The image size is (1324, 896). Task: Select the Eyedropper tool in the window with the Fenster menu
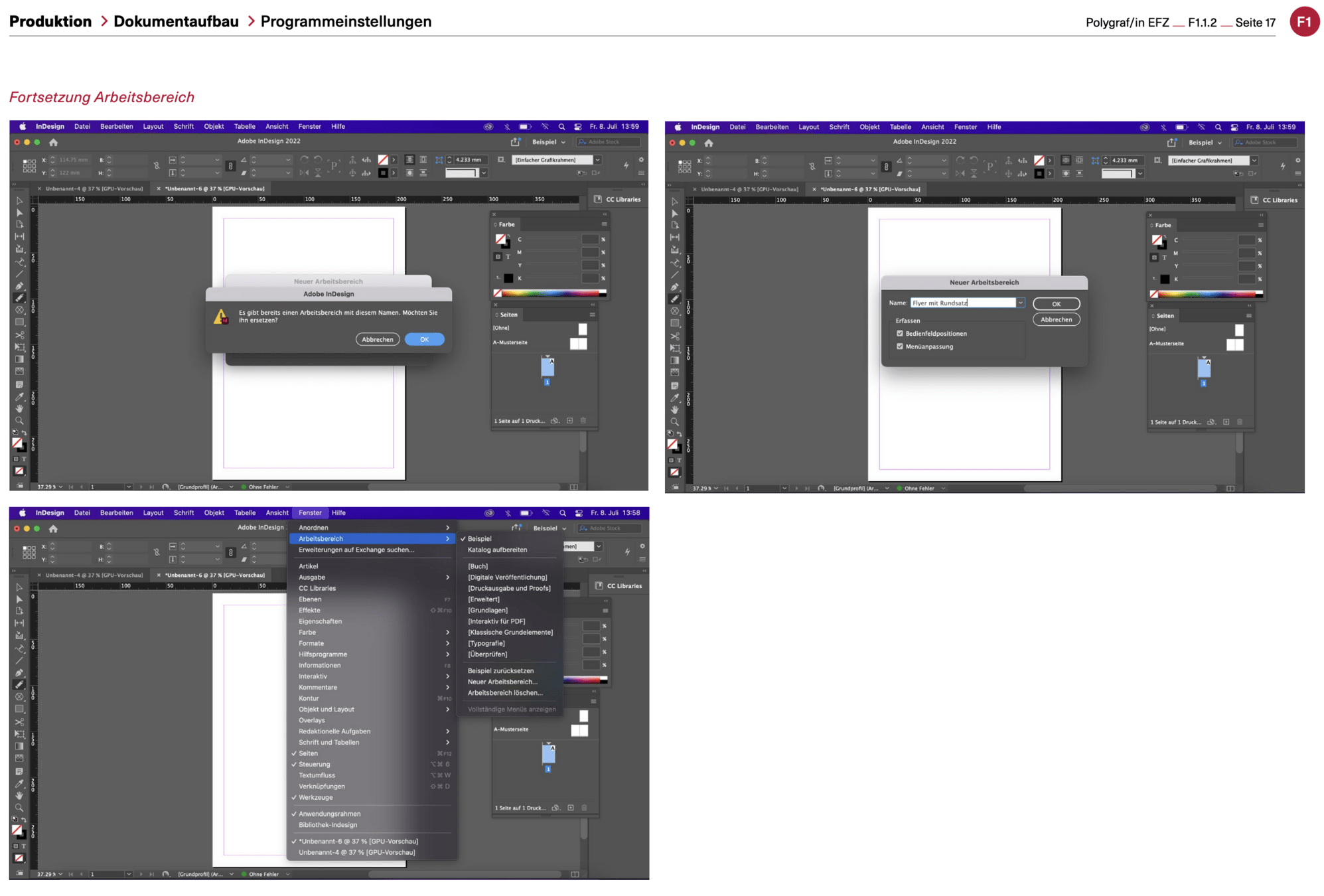(19, 783)
